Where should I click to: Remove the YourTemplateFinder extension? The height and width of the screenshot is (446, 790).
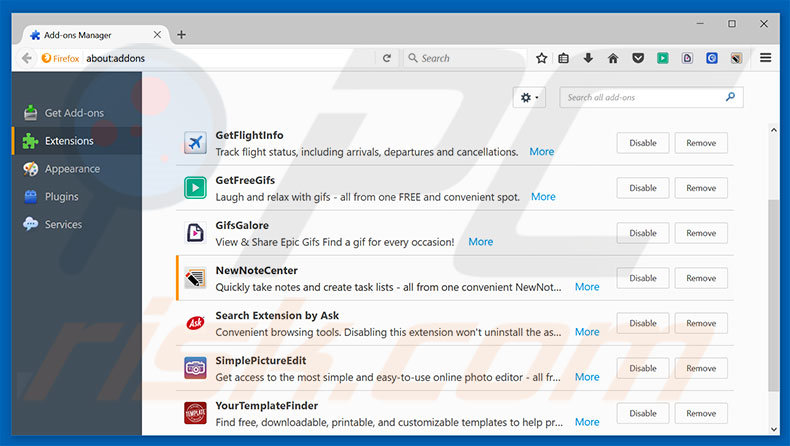[x=701, y=413]
